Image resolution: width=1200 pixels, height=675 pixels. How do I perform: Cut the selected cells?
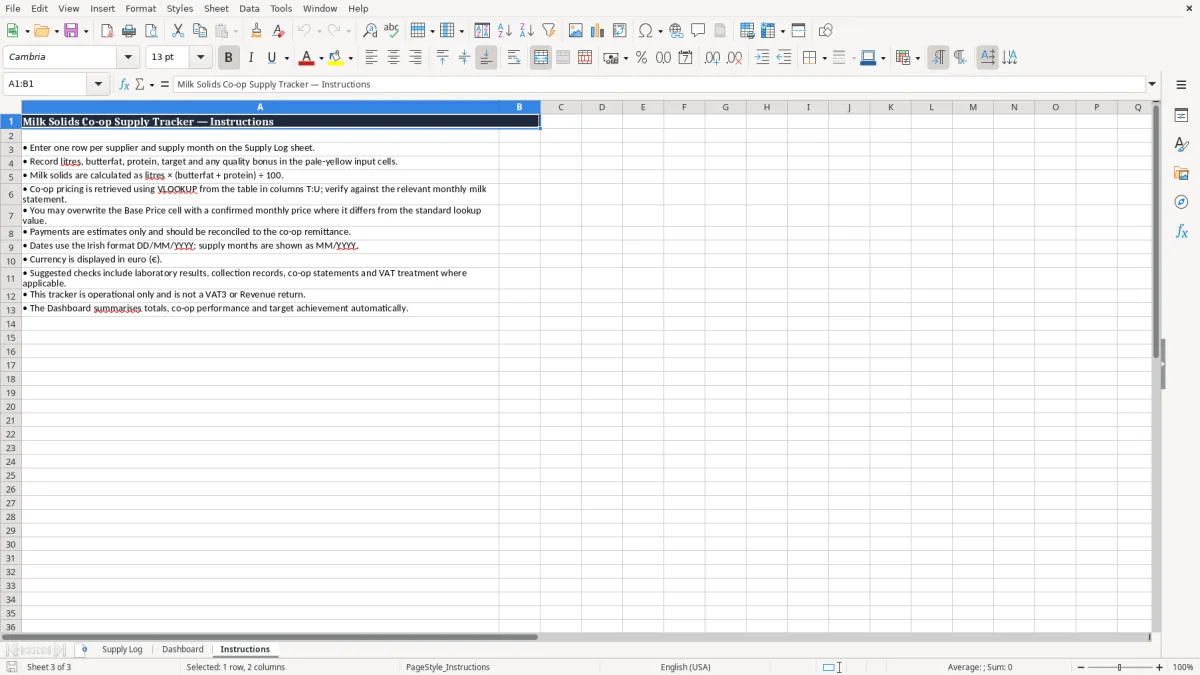pyautogui.click(x=178, y=31)
